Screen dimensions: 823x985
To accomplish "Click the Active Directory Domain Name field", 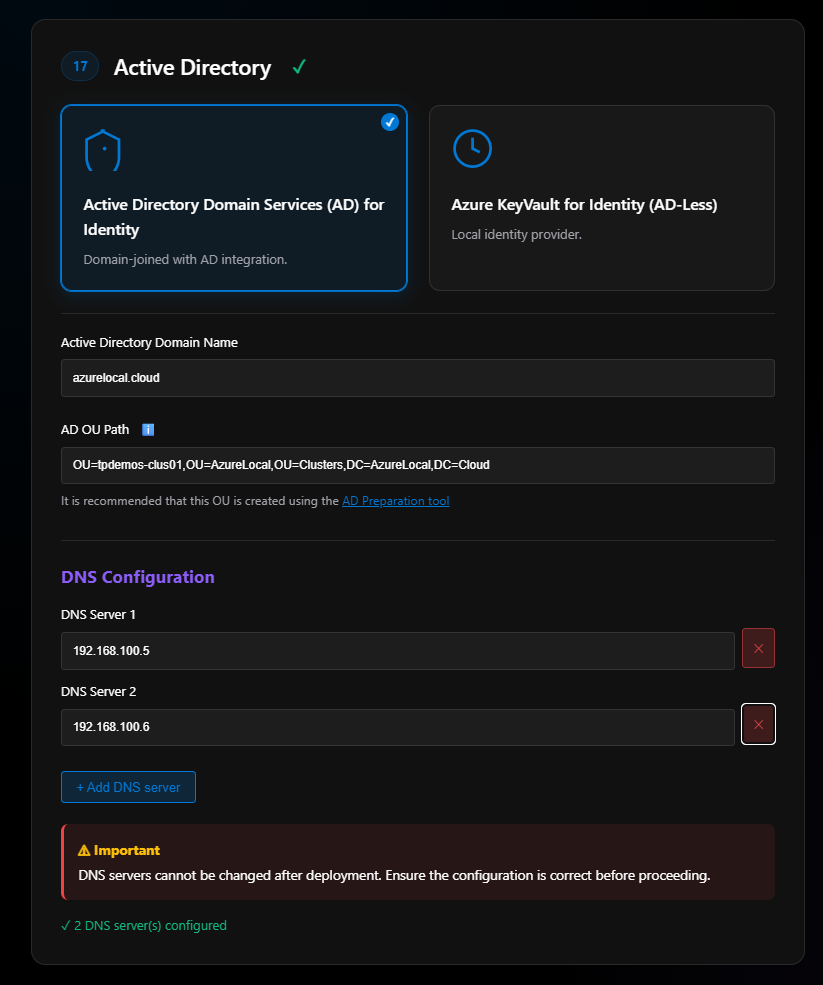I will (x=417, y=378).
